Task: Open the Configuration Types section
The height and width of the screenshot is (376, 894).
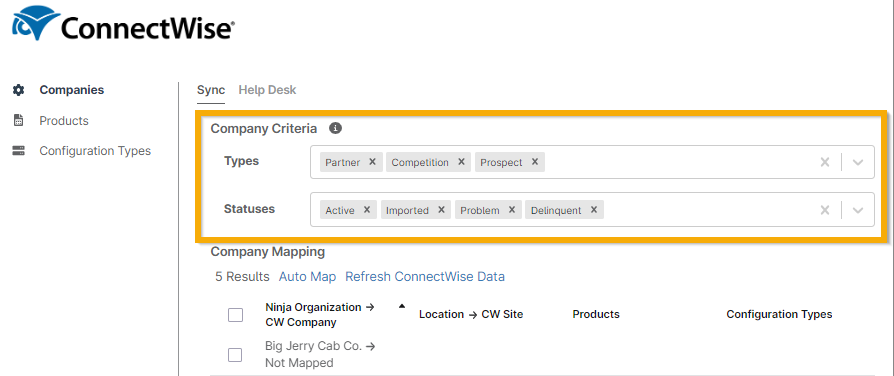Action: pos(95,151)
